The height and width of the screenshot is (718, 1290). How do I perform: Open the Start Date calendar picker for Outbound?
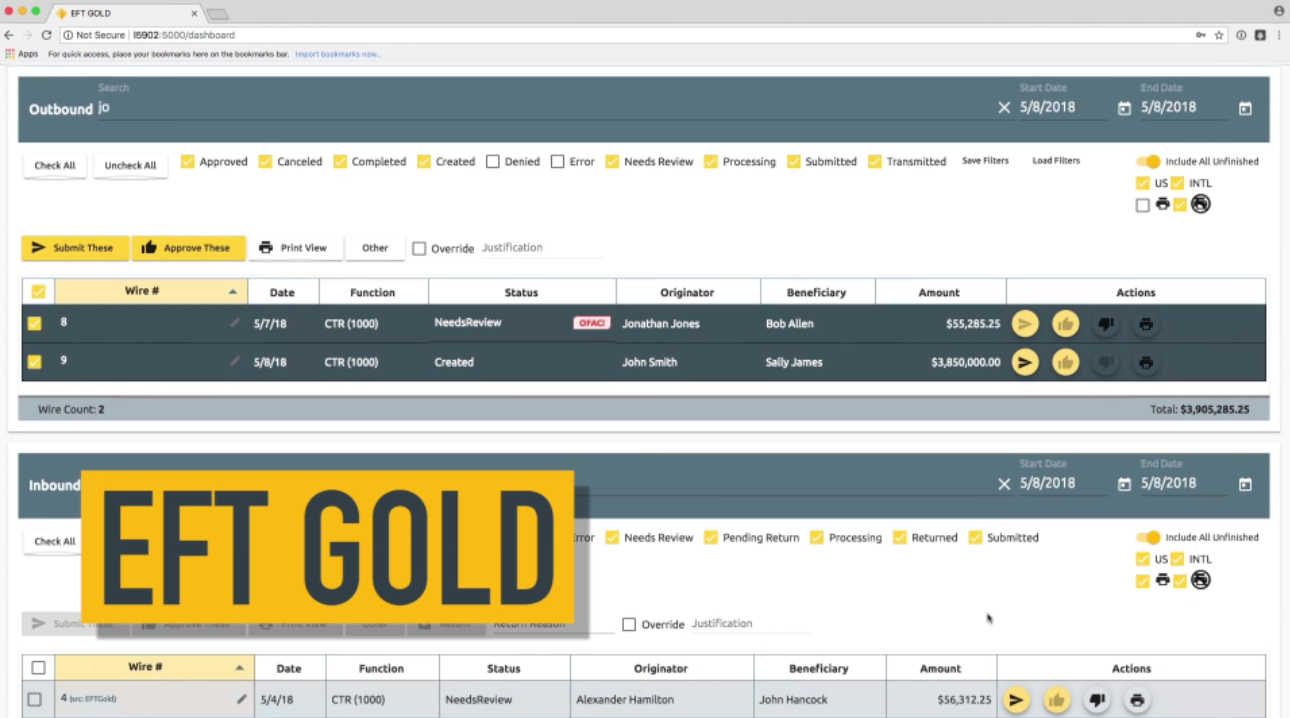(1123, 107)
